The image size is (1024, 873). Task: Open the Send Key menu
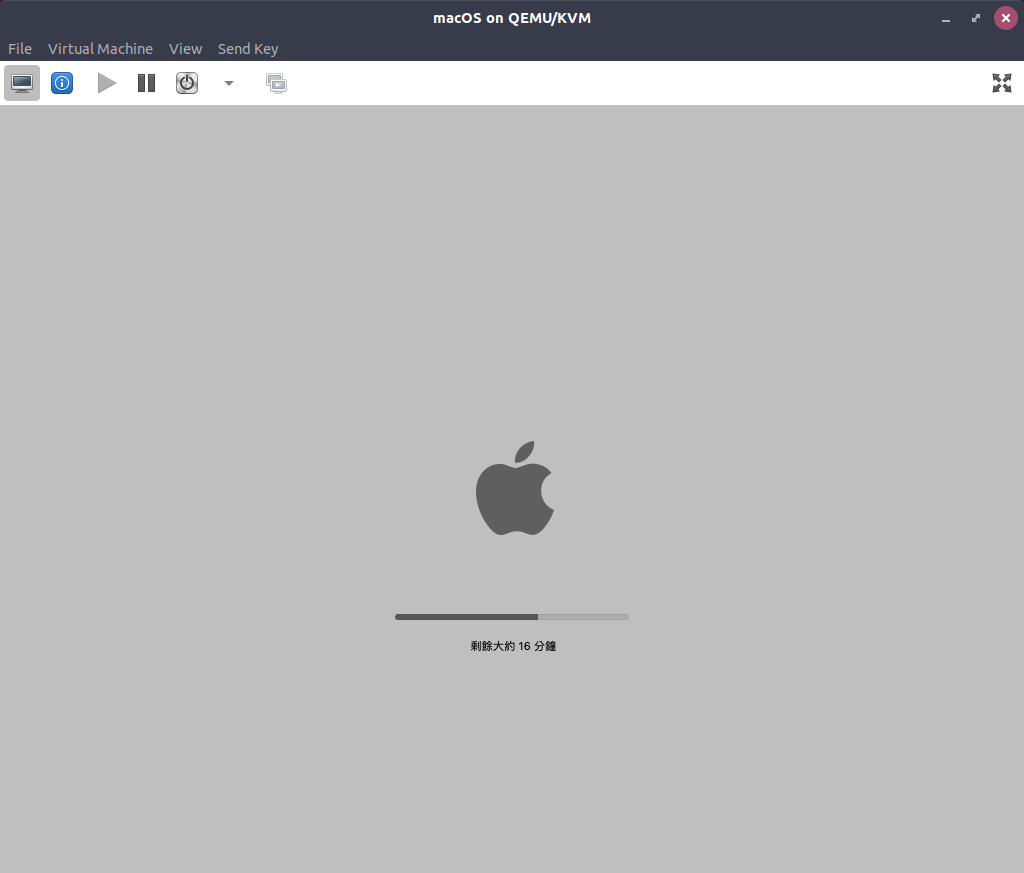click(x=248, y=49)
